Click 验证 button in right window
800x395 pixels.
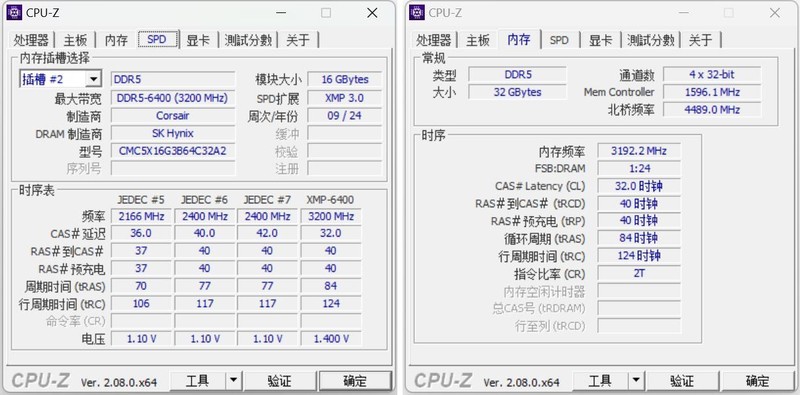pyautogui.click(x=683, y=381)
